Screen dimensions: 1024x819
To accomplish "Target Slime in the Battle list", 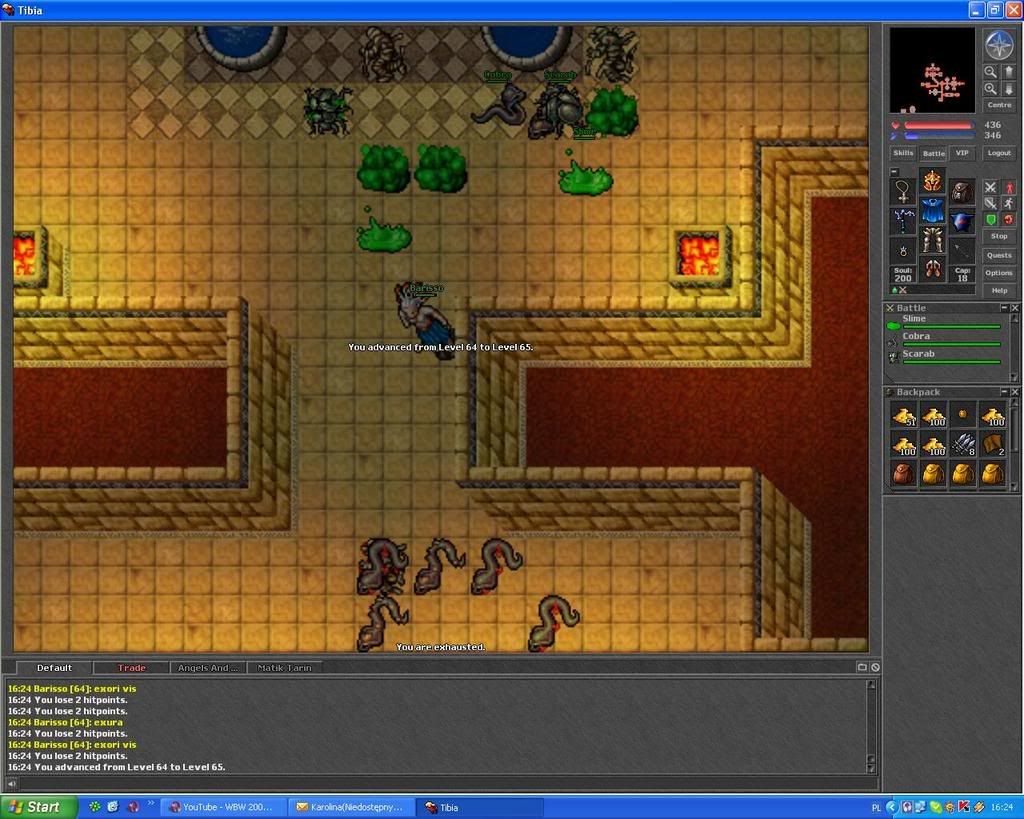I will click(944, 322).
